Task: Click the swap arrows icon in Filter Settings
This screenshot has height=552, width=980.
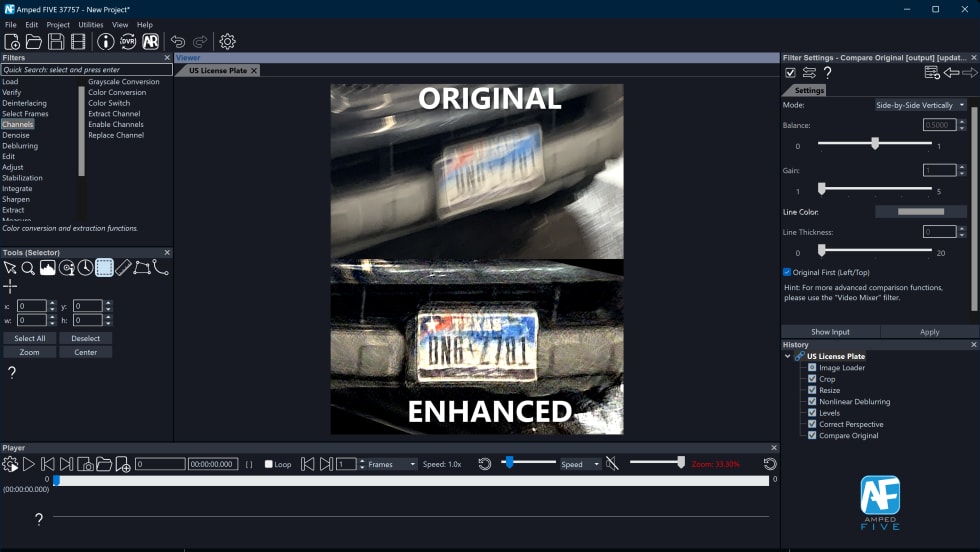Action: pyautogui.click(x=809, y=73)
